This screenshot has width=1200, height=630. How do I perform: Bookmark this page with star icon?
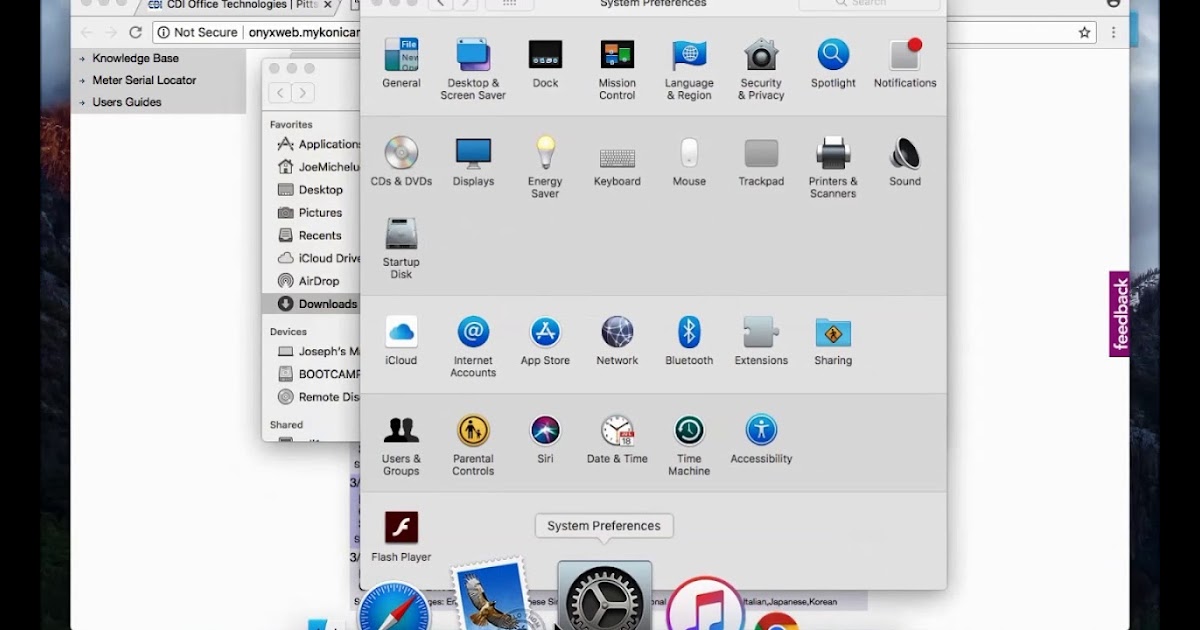(1084, 32)
